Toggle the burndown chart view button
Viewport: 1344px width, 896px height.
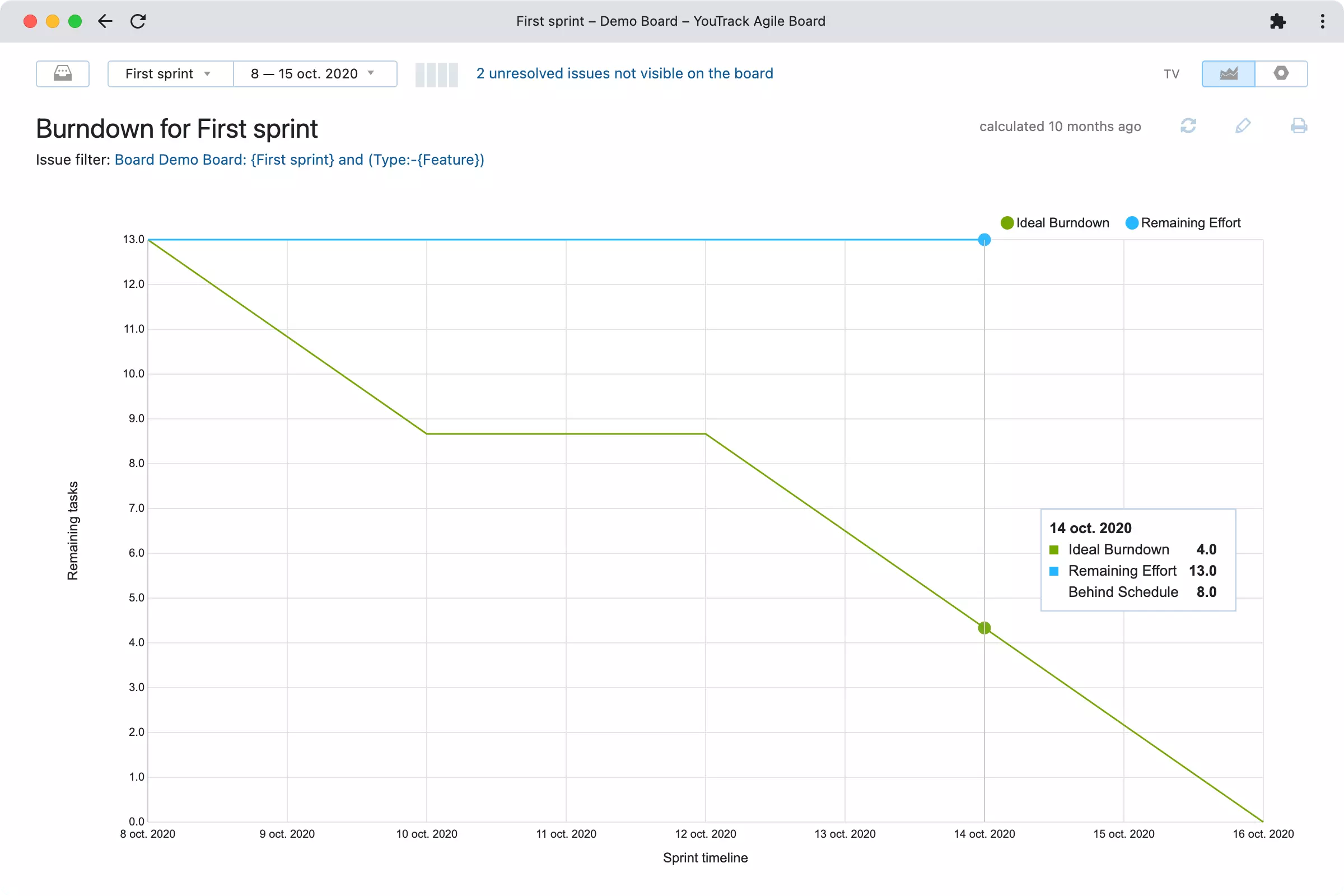[x=1228, y=74]
